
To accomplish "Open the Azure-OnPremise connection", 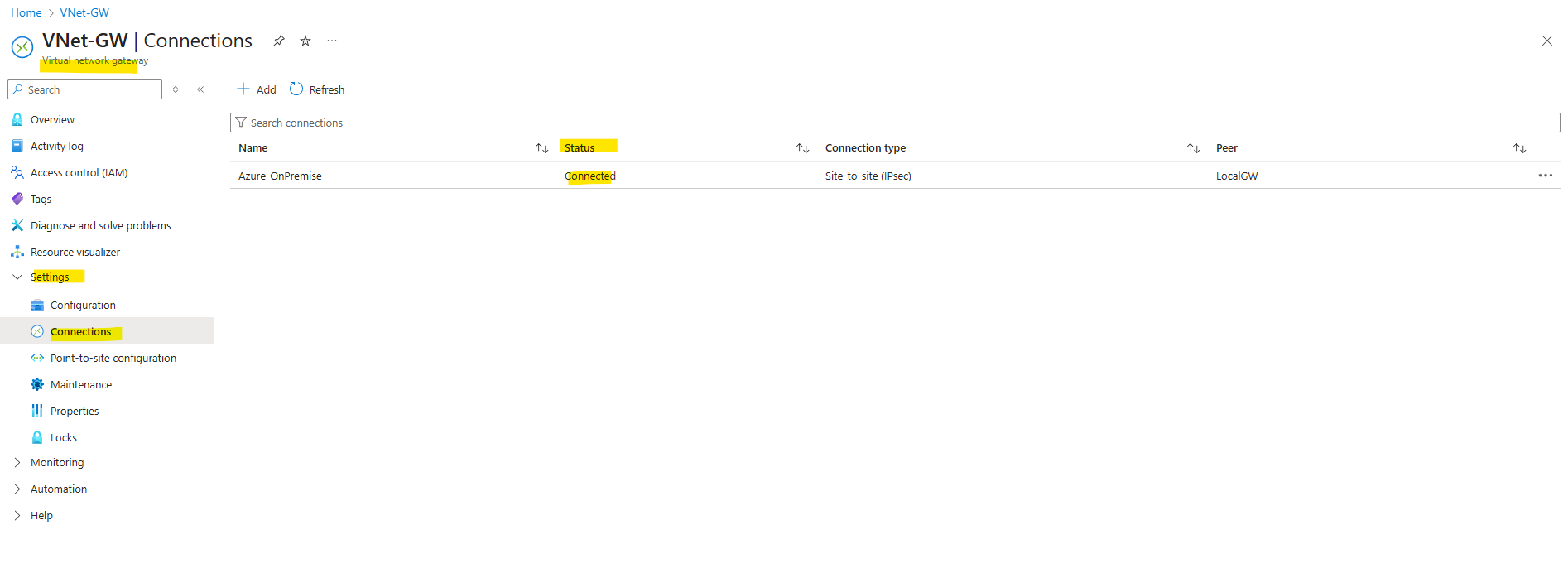I will coord(280,176).
